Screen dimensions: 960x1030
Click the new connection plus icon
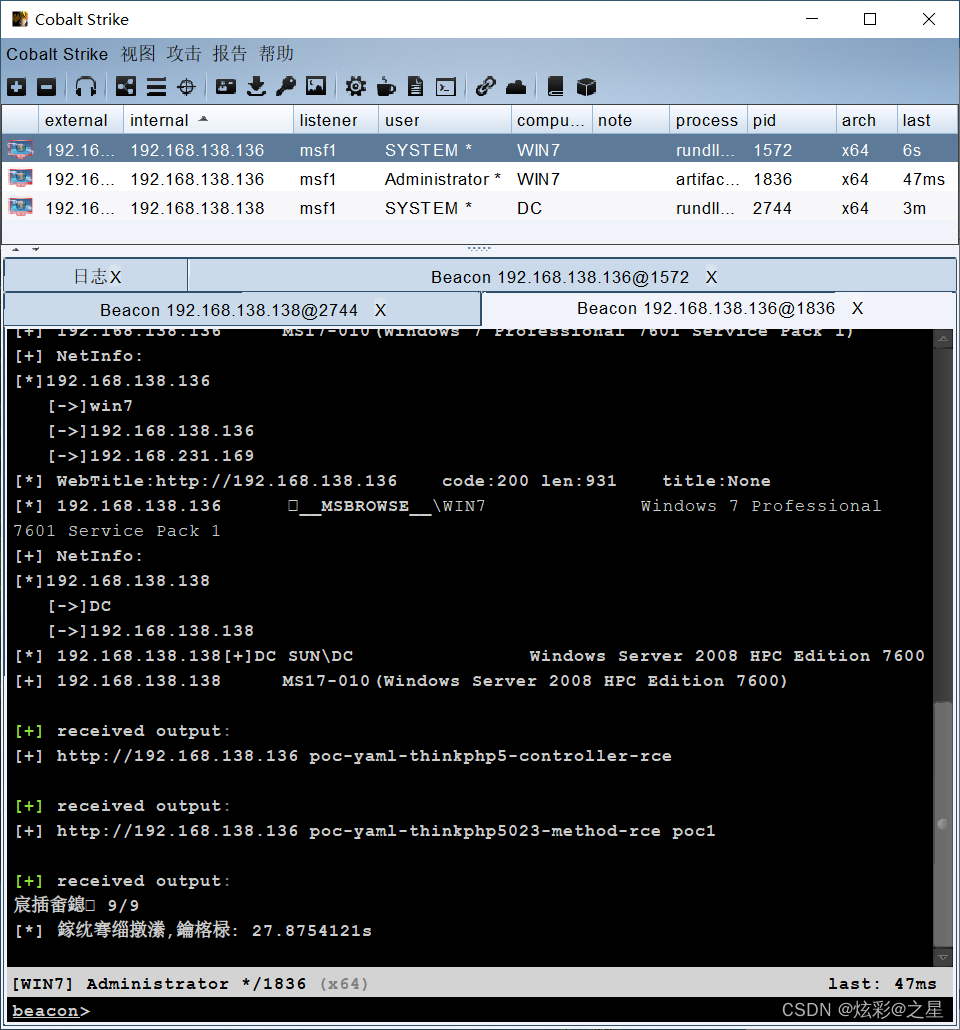(x=16, y=87)
